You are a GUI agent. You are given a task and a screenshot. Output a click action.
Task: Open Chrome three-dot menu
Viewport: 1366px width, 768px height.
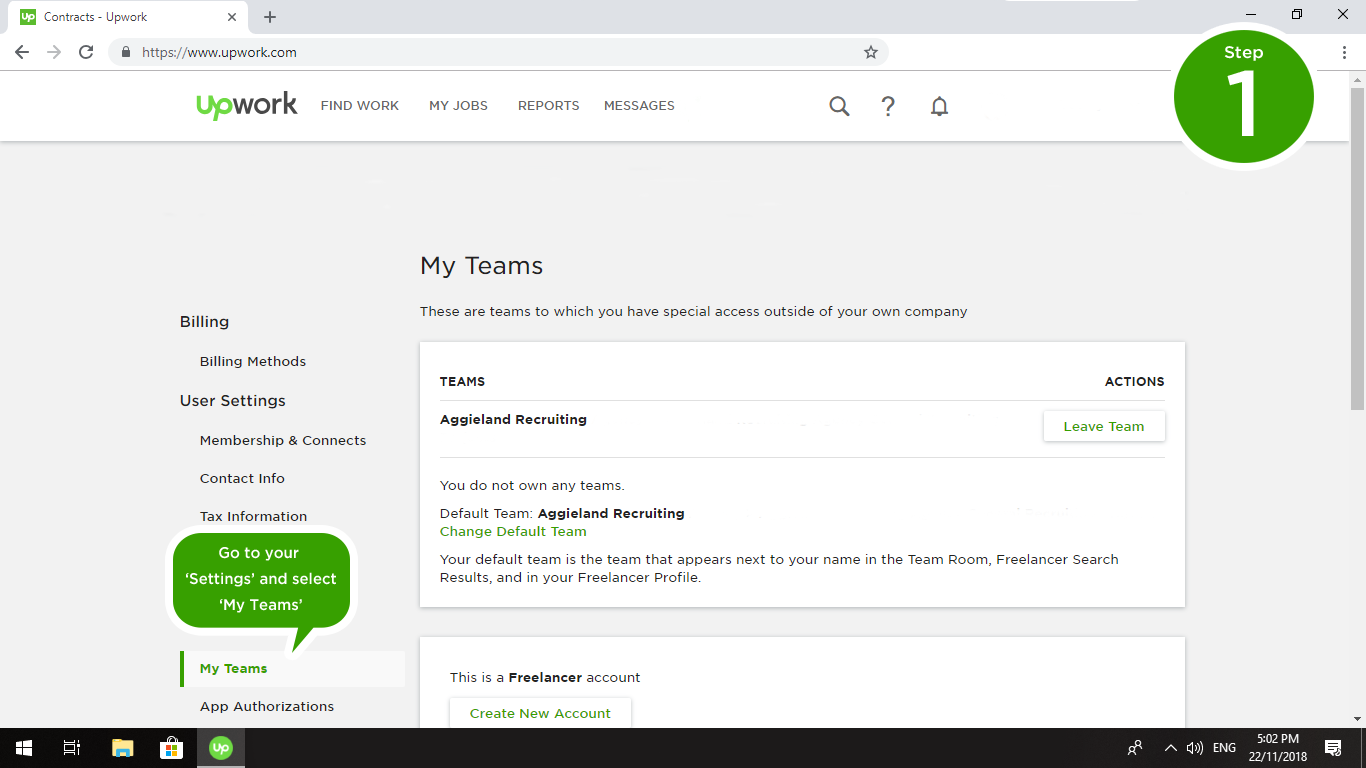click(x=1344, y=52)
